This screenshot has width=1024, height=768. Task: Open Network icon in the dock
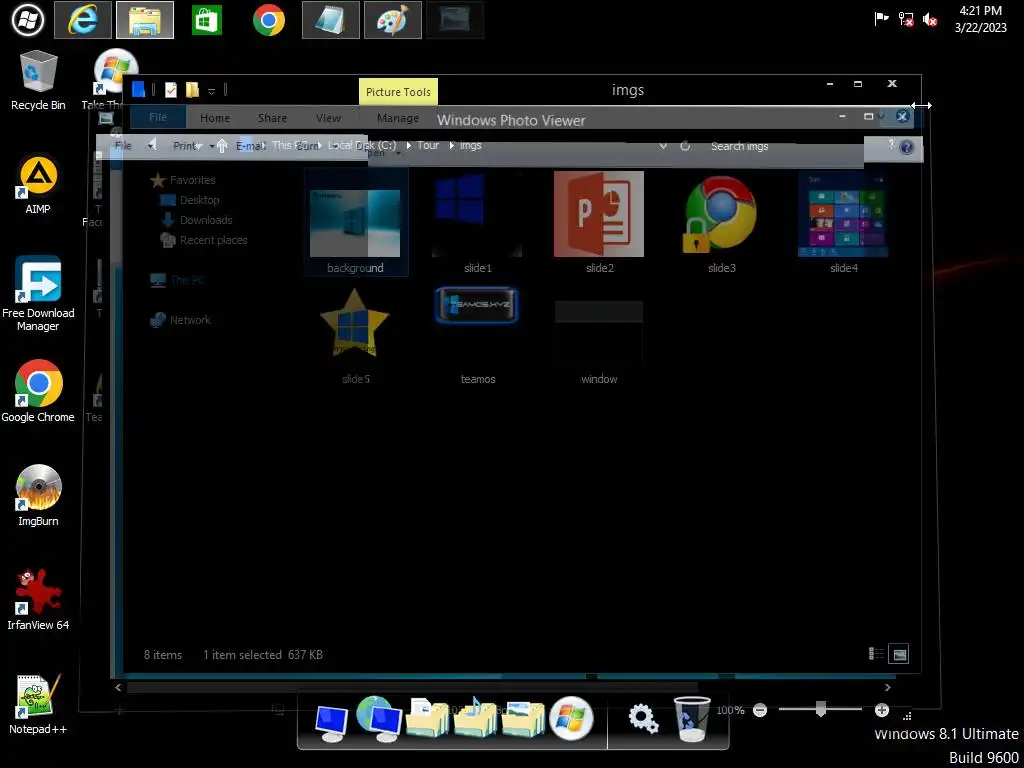[x=378, y=719]
